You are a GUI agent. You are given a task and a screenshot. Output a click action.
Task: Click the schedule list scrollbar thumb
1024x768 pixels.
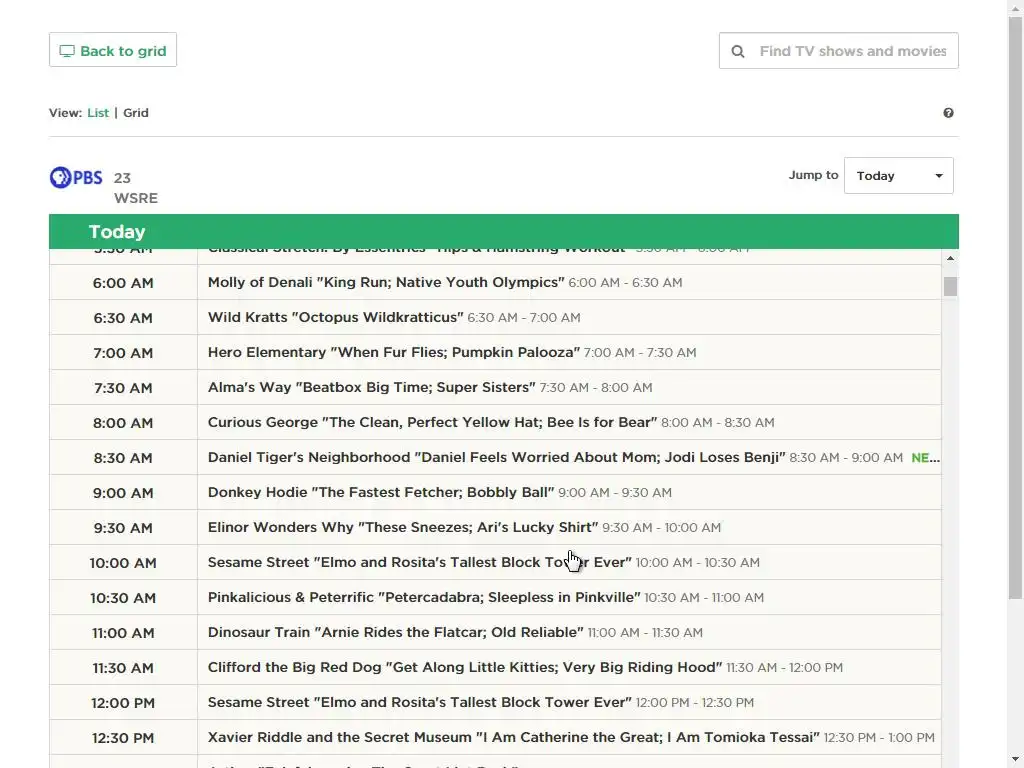[x=950, y=287]
